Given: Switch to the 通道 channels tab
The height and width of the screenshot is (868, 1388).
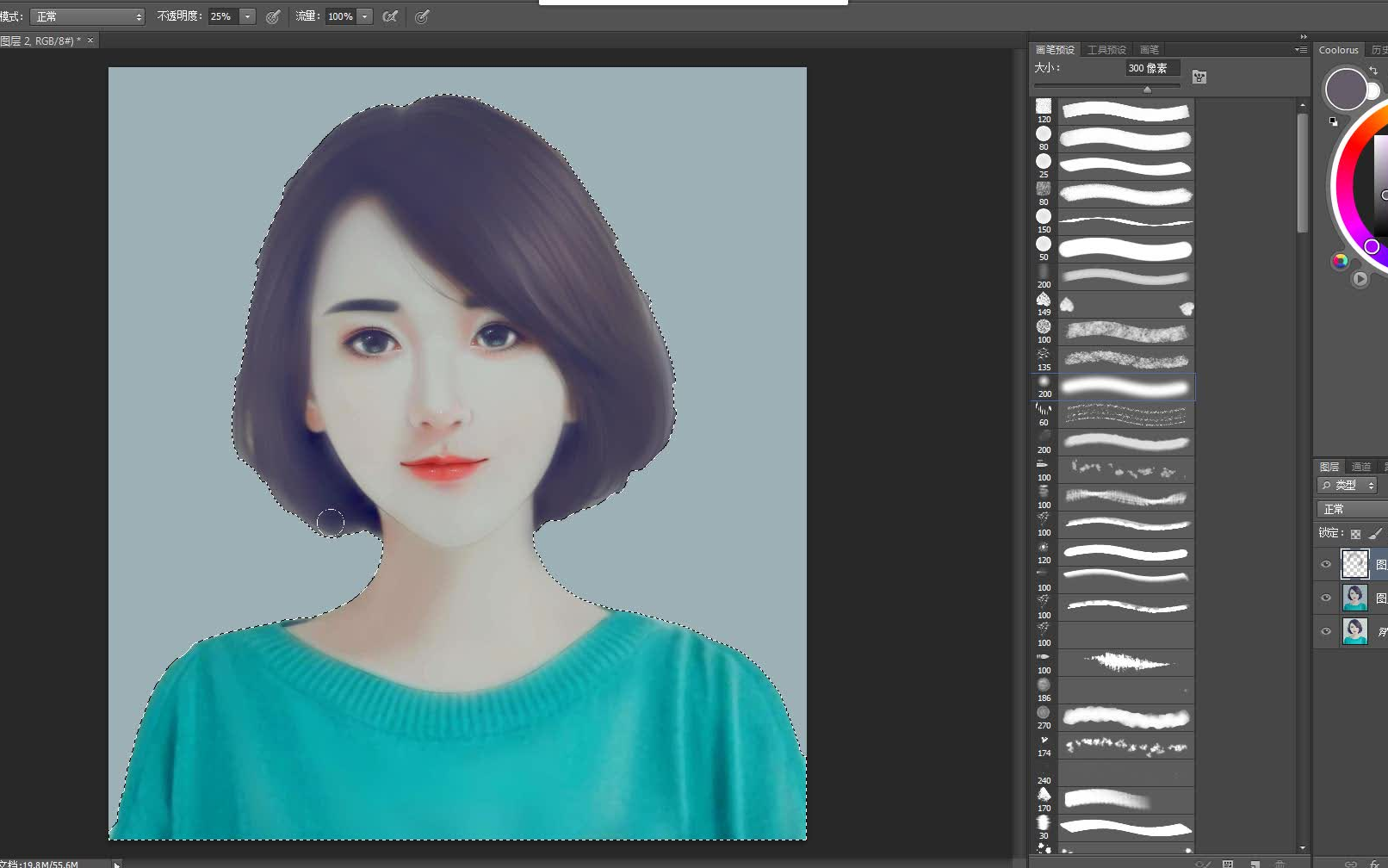Looking at the screenshot, I should (1361, 466).
